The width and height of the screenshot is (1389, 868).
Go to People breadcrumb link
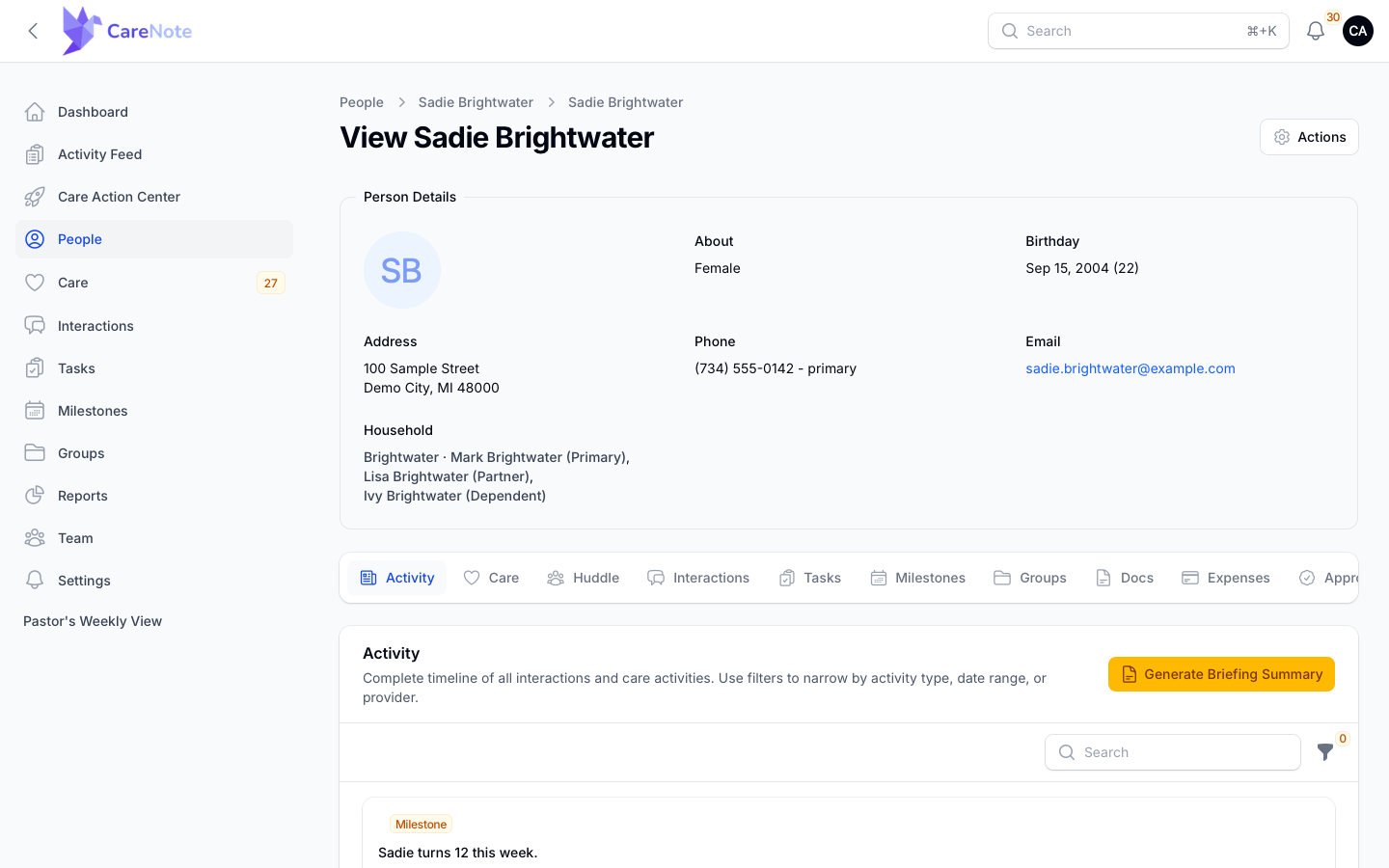[362, 102]
